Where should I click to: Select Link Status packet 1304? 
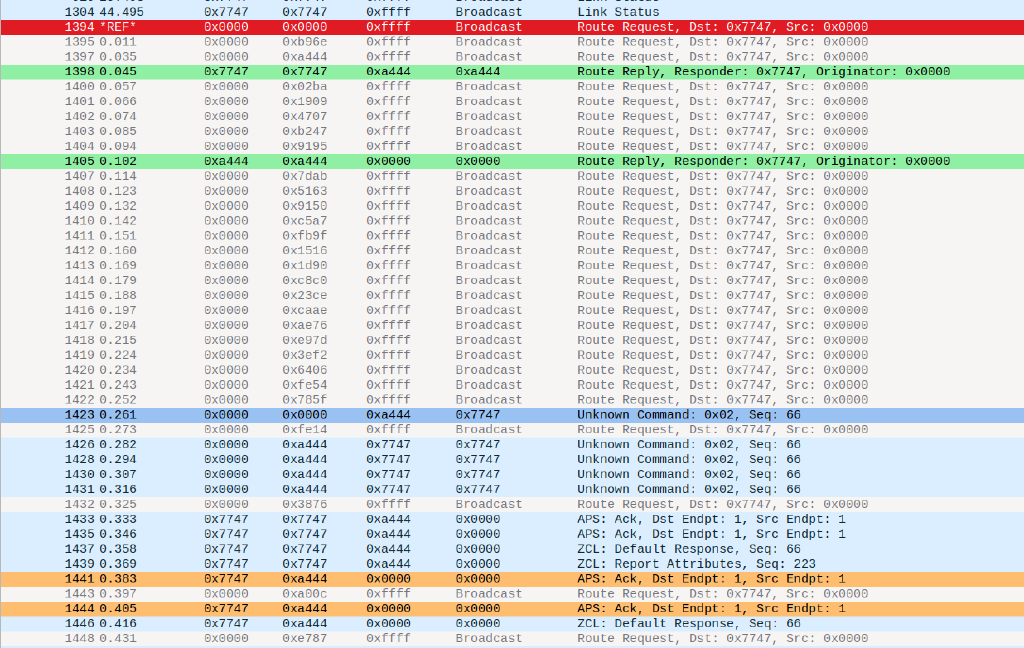click(x=512, y=12)
